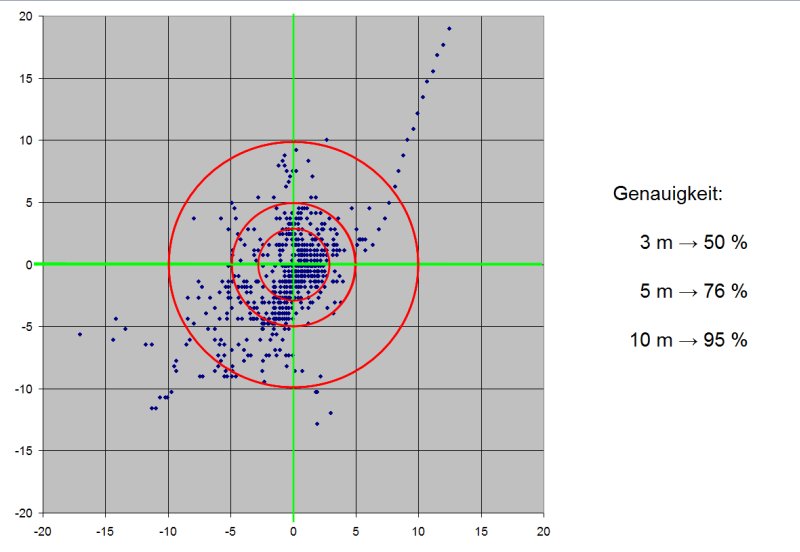Click the vertical axis label "-5"
The height and width of the screenshot is (552, 800).
point(27,327)
